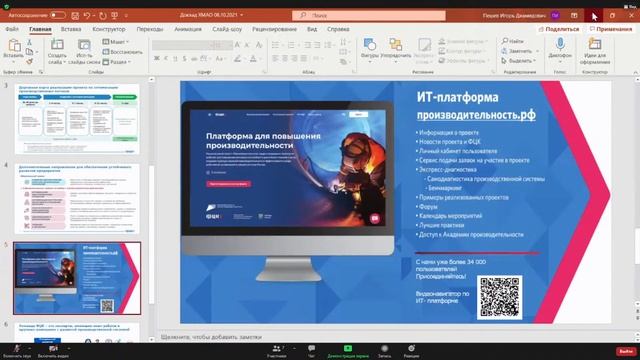640x360 pixels.
Task: Click Zoom Выйти (Leave) button
Action: coord(626,351)
